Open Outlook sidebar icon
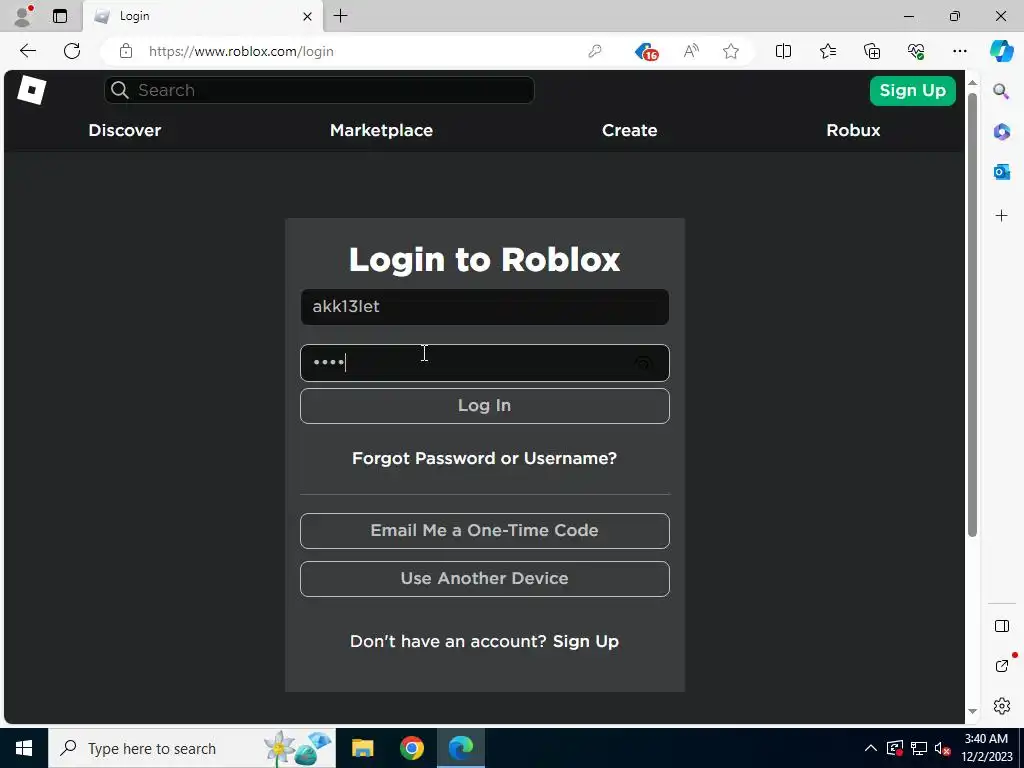The image size is (1024, 768). (1001, 172)
